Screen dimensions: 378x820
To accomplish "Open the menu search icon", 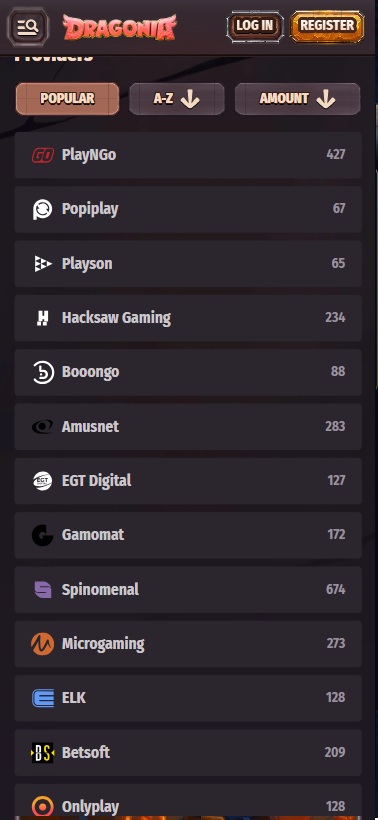I will pyautogui.click(x=28, y=26).
